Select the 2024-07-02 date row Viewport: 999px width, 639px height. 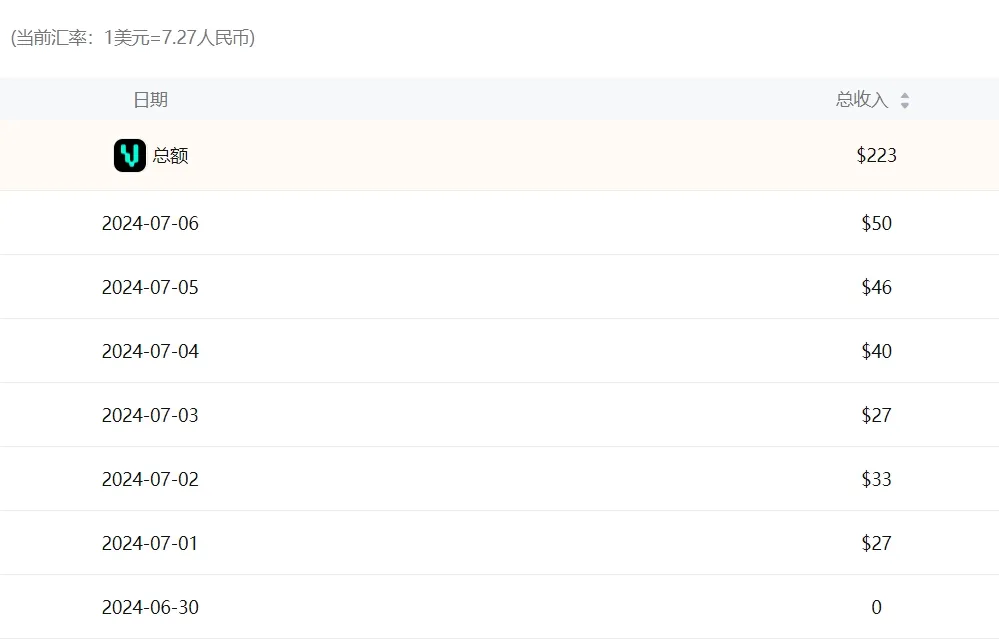coord(150,479)
